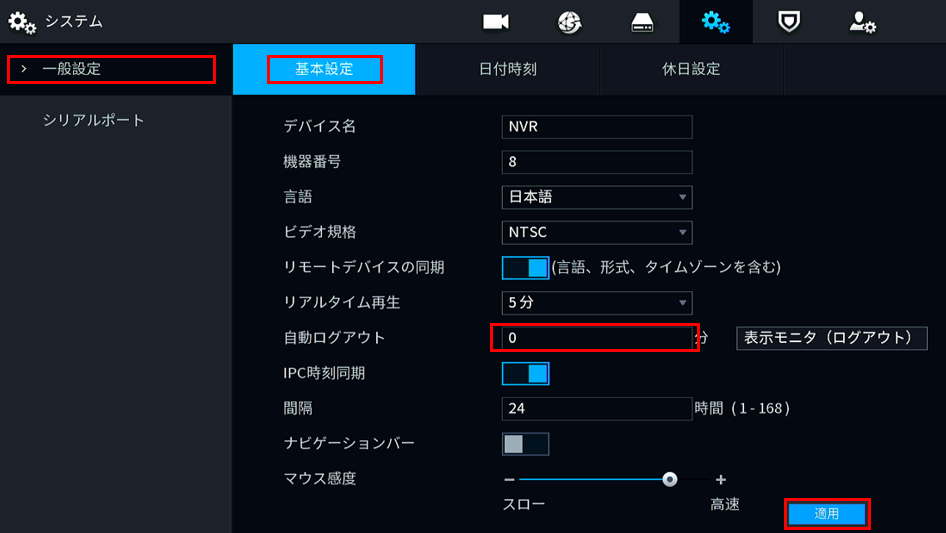Open the camera settings icon
946x533 pixels.
point(496,22)
